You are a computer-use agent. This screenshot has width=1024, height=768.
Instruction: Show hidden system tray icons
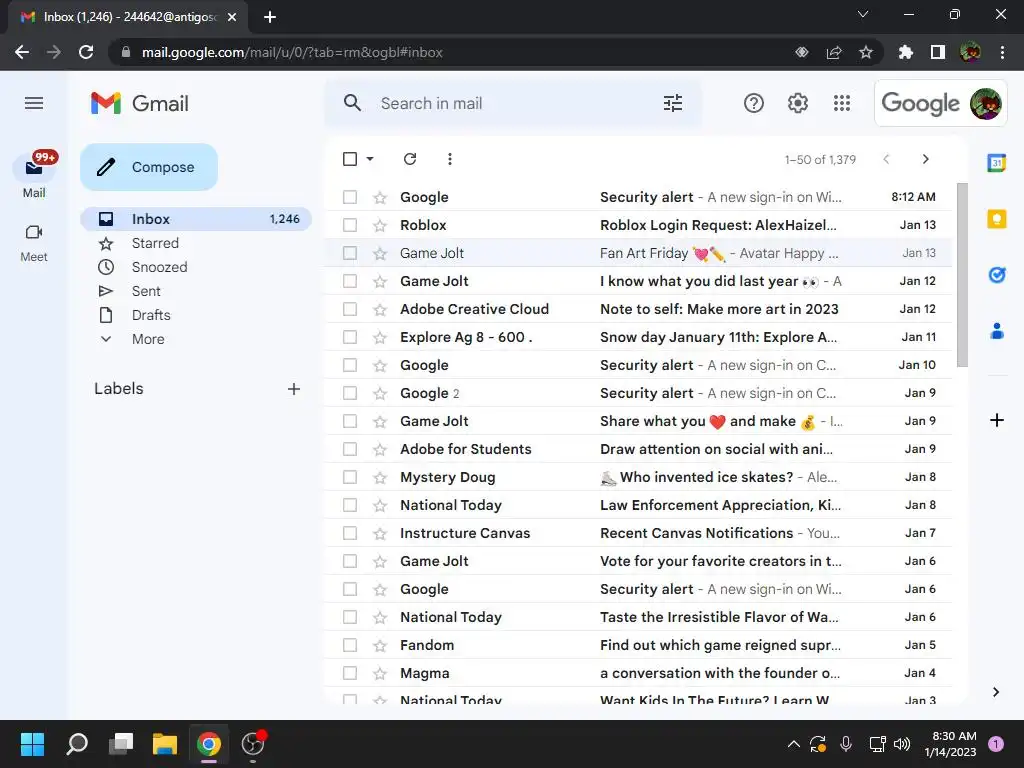coord(793,744)
